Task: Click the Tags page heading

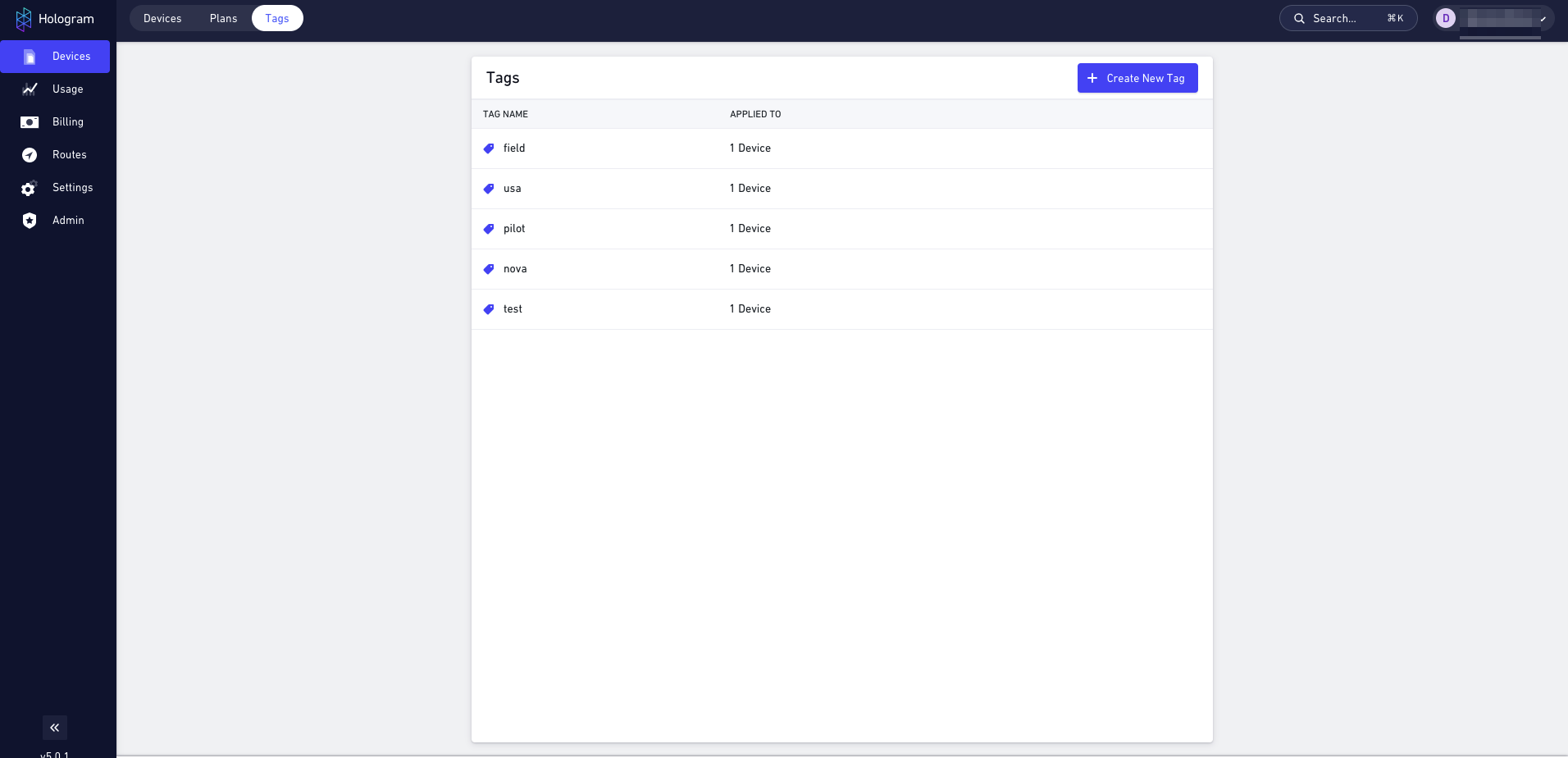Action: coord(503,78)
